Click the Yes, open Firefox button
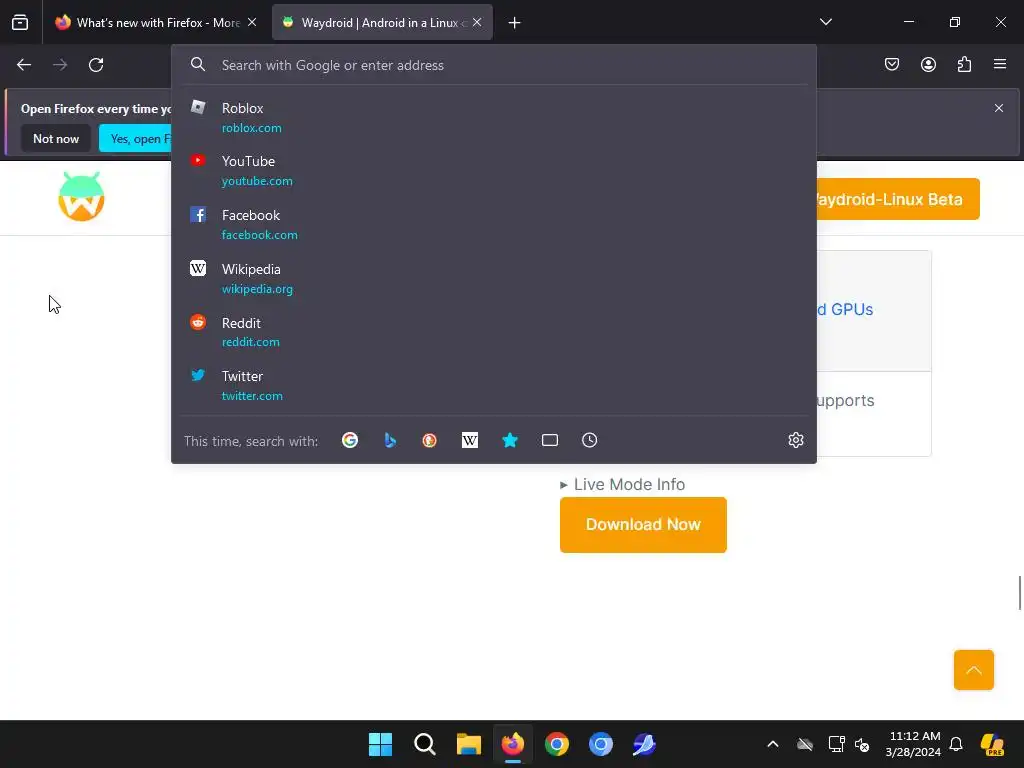Viewport: 1024px width, 768px height. 135,138
